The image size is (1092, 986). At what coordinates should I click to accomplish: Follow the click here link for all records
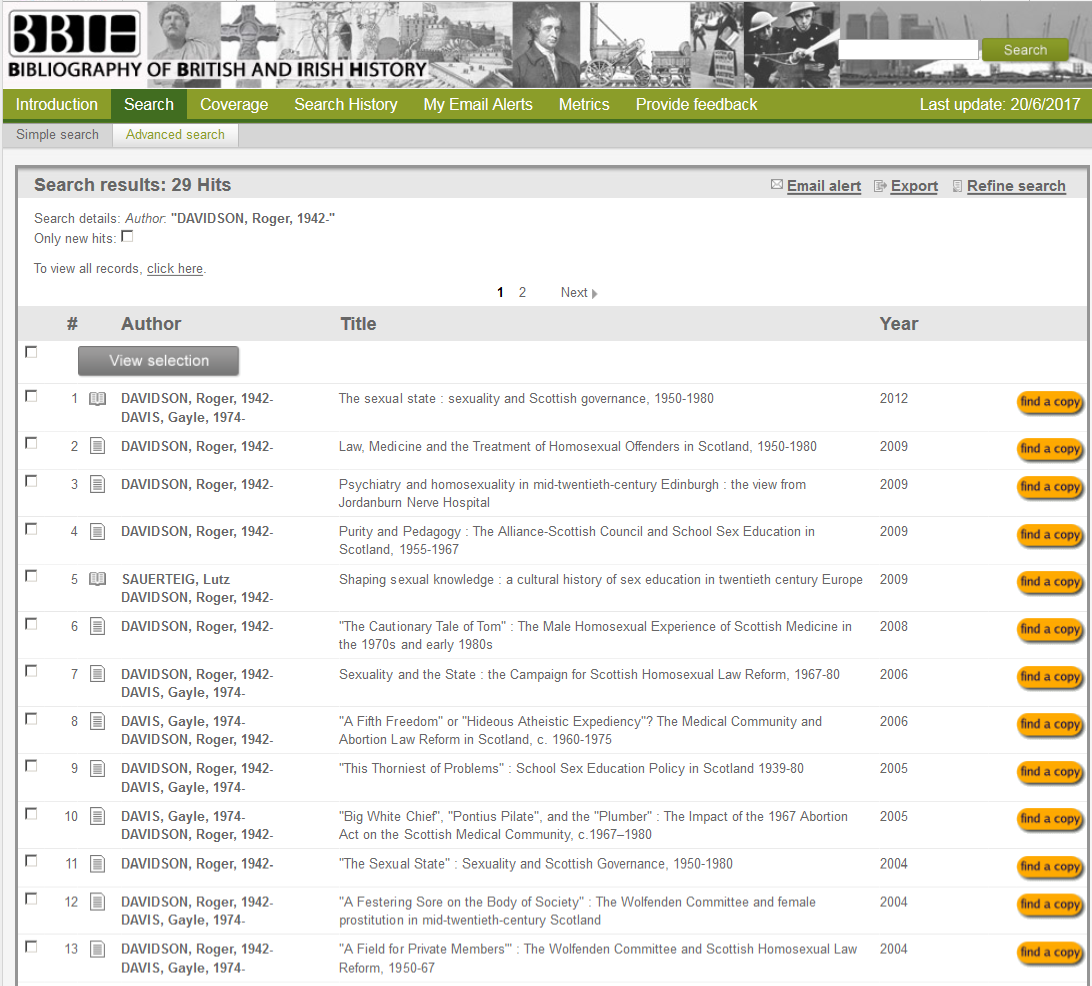pos(175,269)
